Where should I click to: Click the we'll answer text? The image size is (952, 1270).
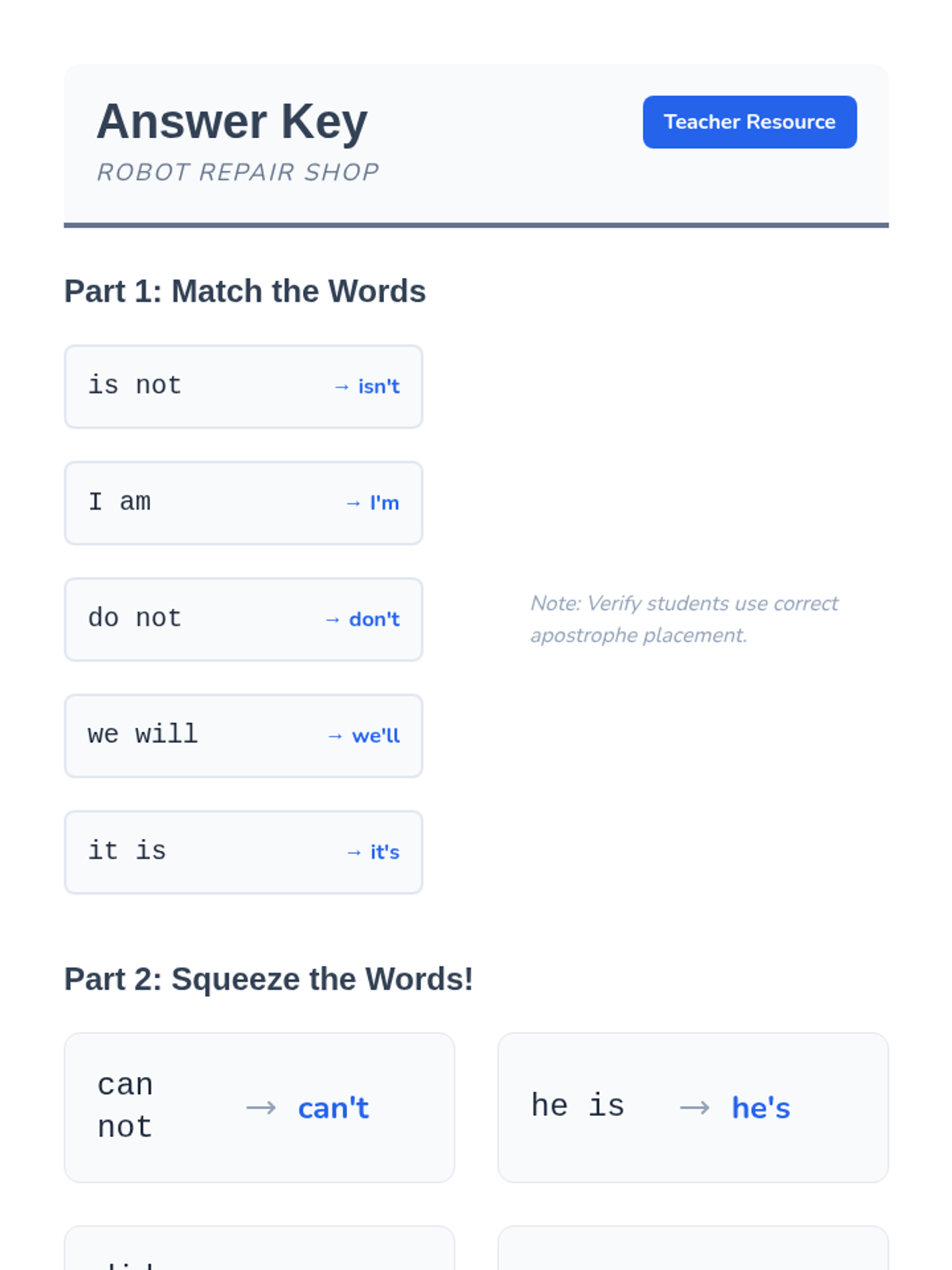(376, 736)
